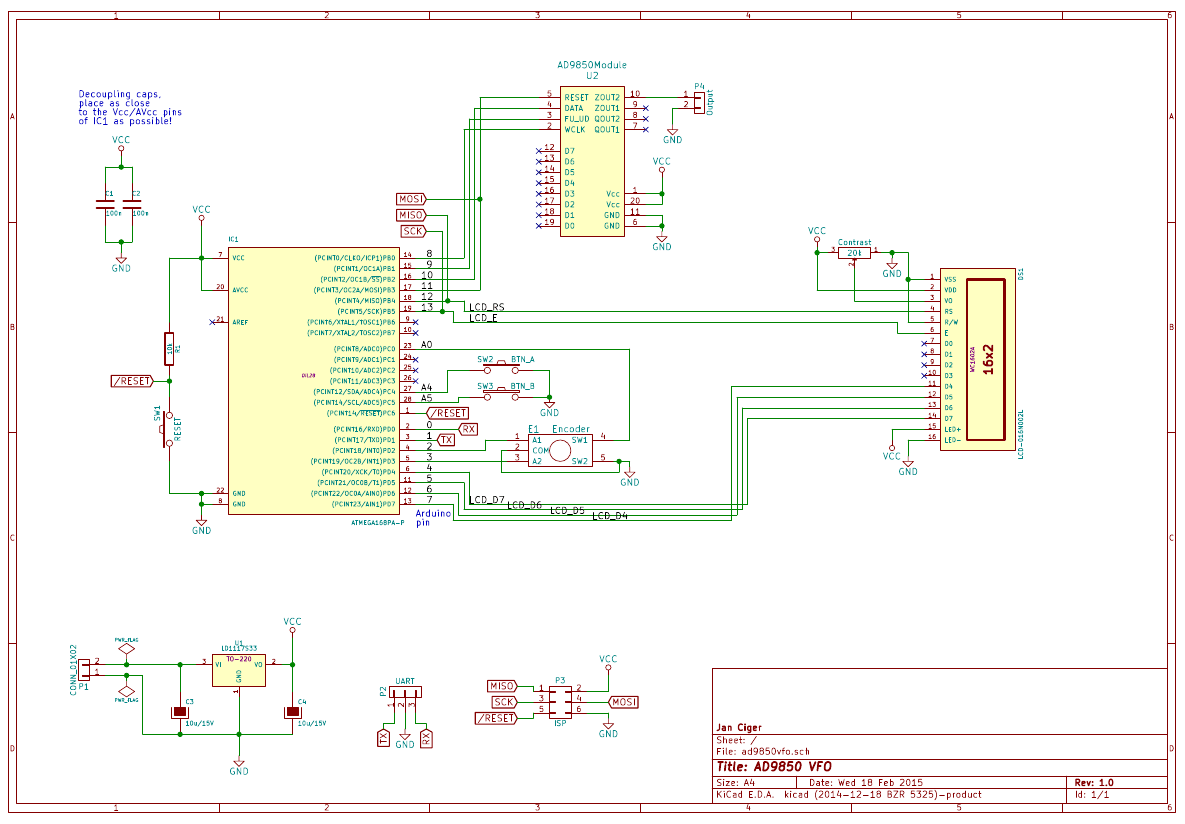Select the SCK global label near IC1
Image resolution: width=1185 pixels, height=824 pixels.
point(413,231)
